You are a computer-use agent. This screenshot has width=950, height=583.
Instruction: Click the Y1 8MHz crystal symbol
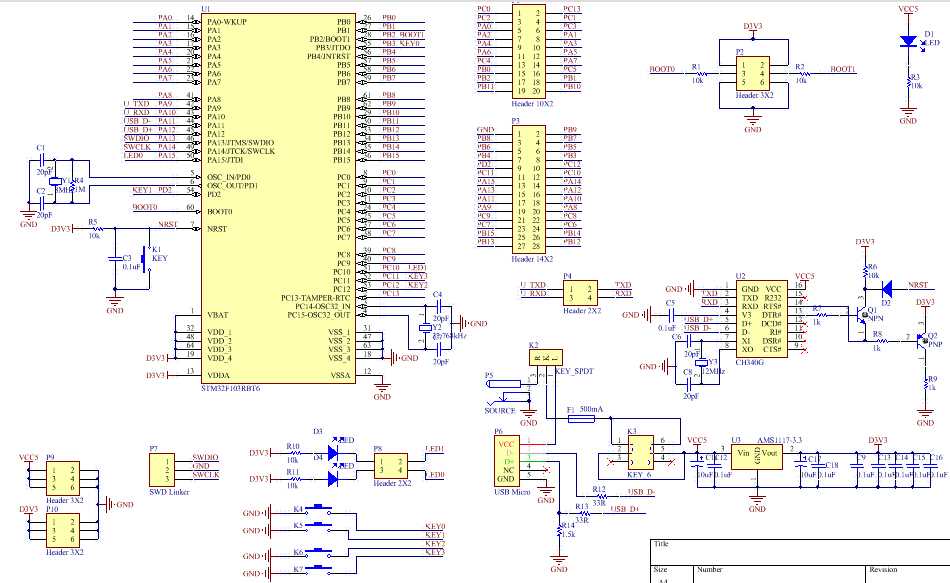56,181
